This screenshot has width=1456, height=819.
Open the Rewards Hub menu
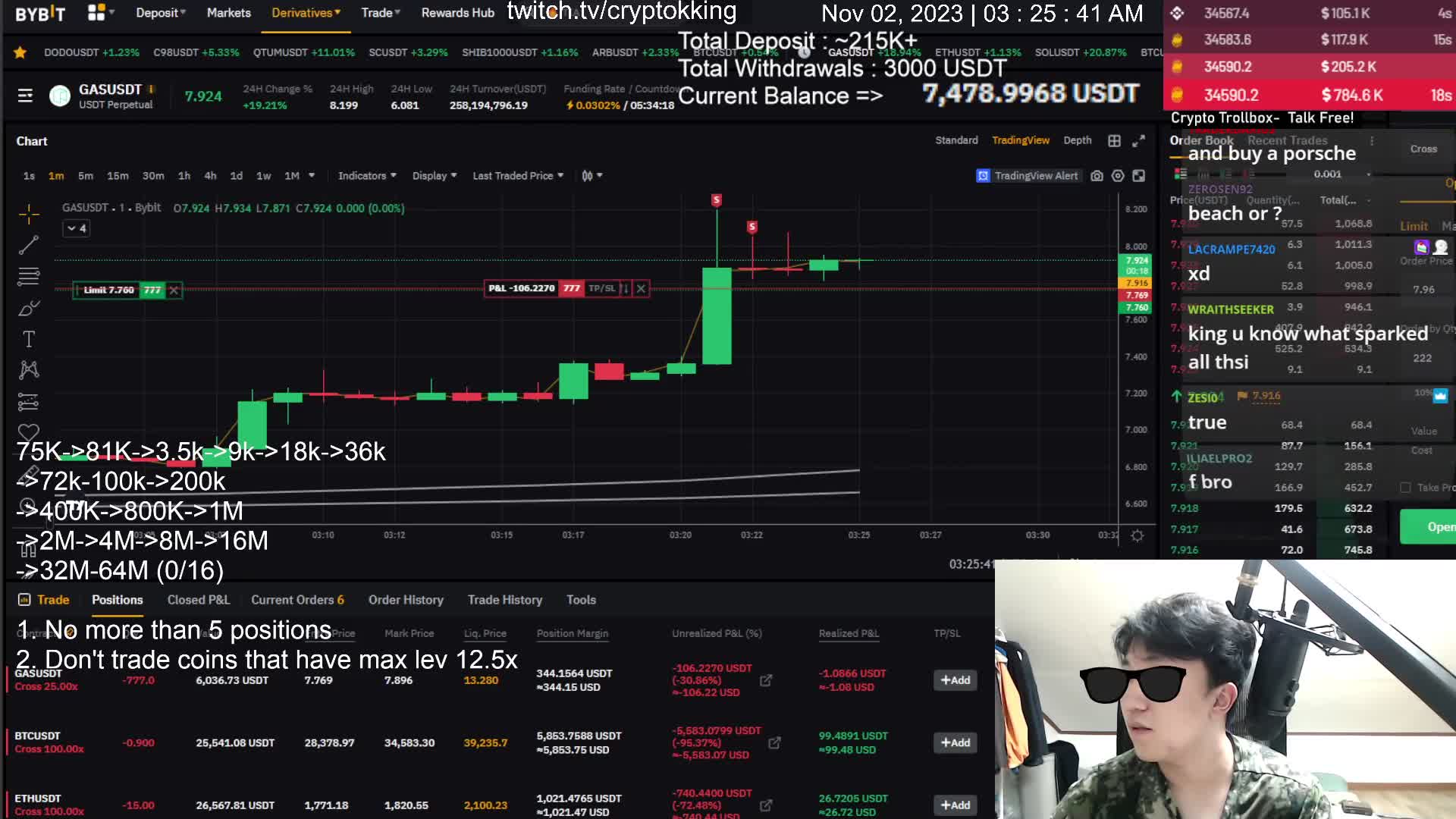[458, 13]
